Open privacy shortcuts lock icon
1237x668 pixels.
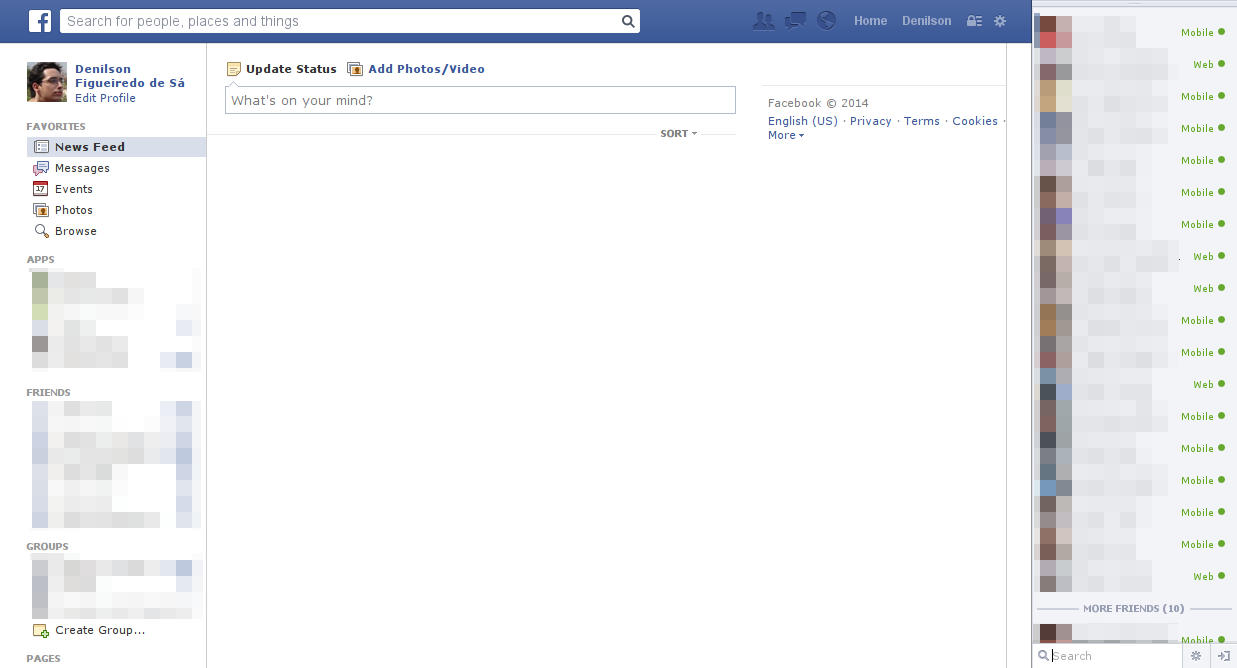tap(974, 21)
